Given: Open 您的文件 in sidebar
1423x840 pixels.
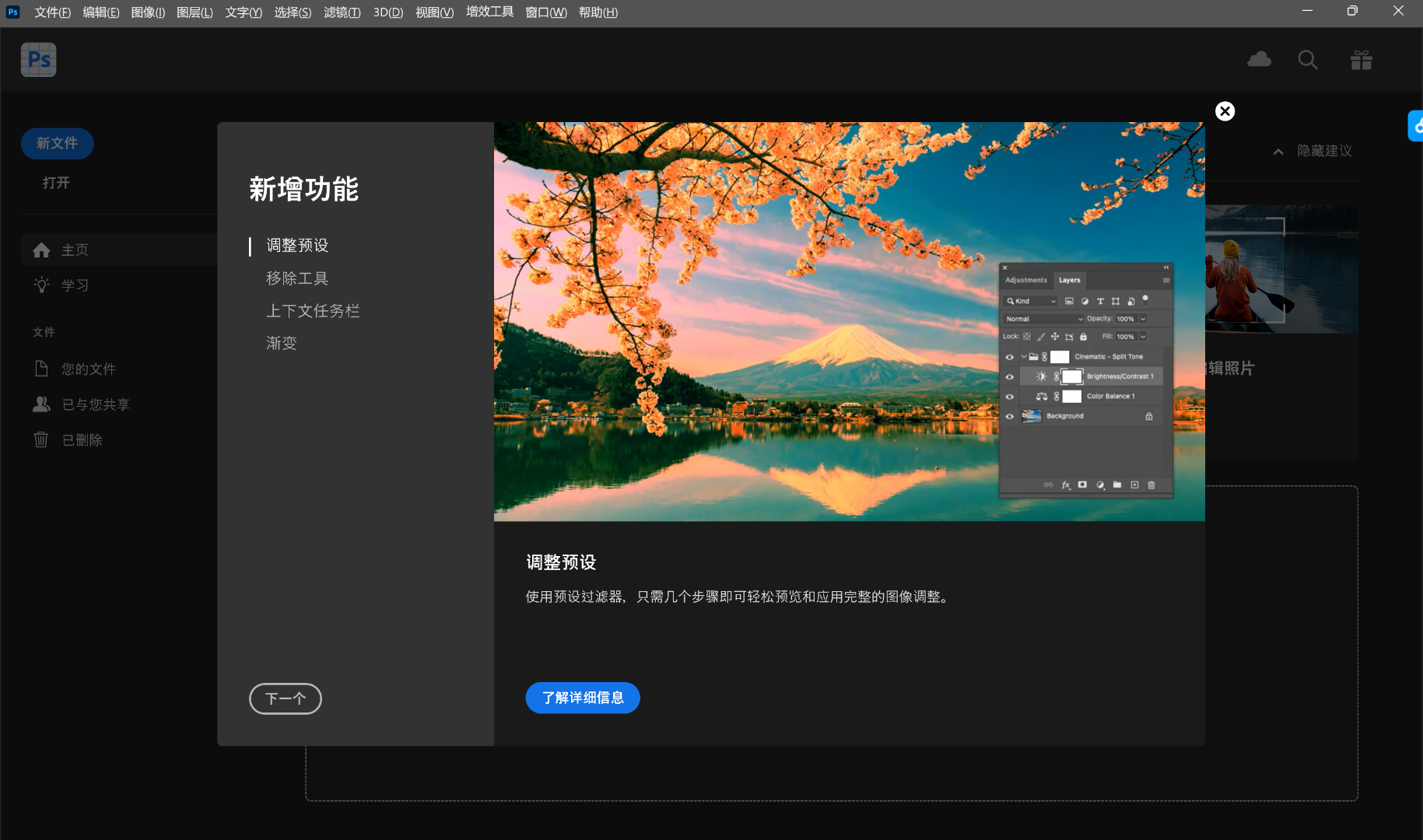Looking at the screenshot, I should 88,369.
